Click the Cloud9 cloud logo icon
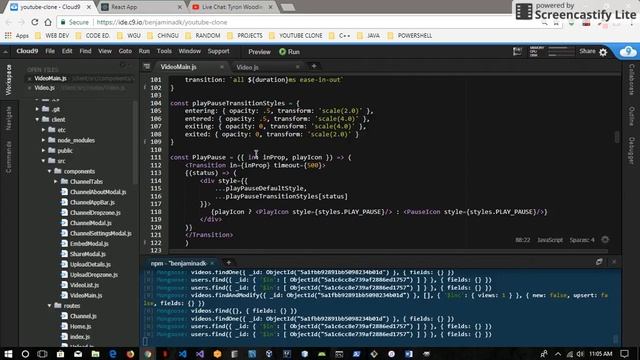This screenshot has height=360, width=640. tap(628, 52)
